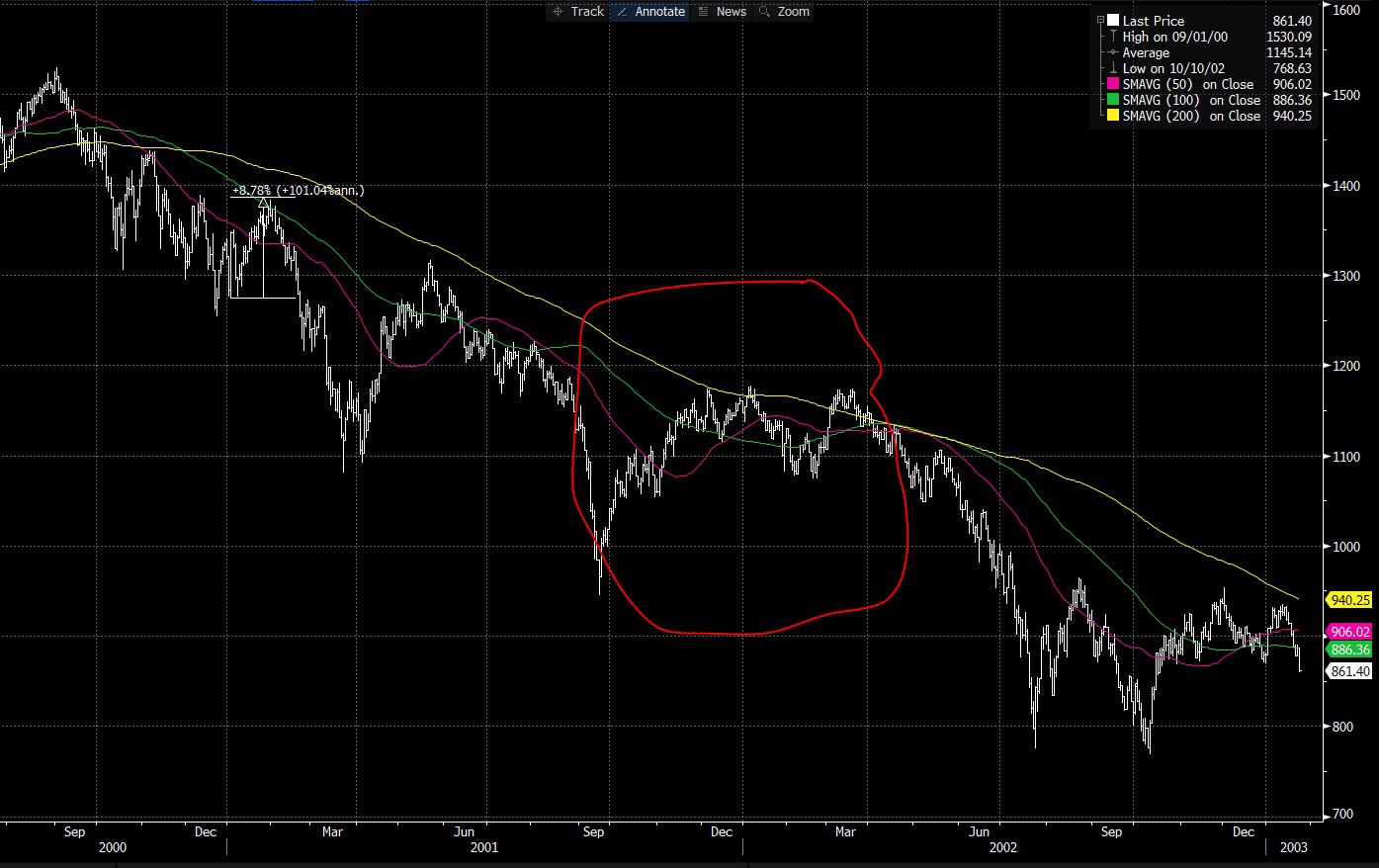Click the 940.25 yellow axis price tag
Image resolution: width=1379 pixels, height=868 pixels.
click(1350, 600)
